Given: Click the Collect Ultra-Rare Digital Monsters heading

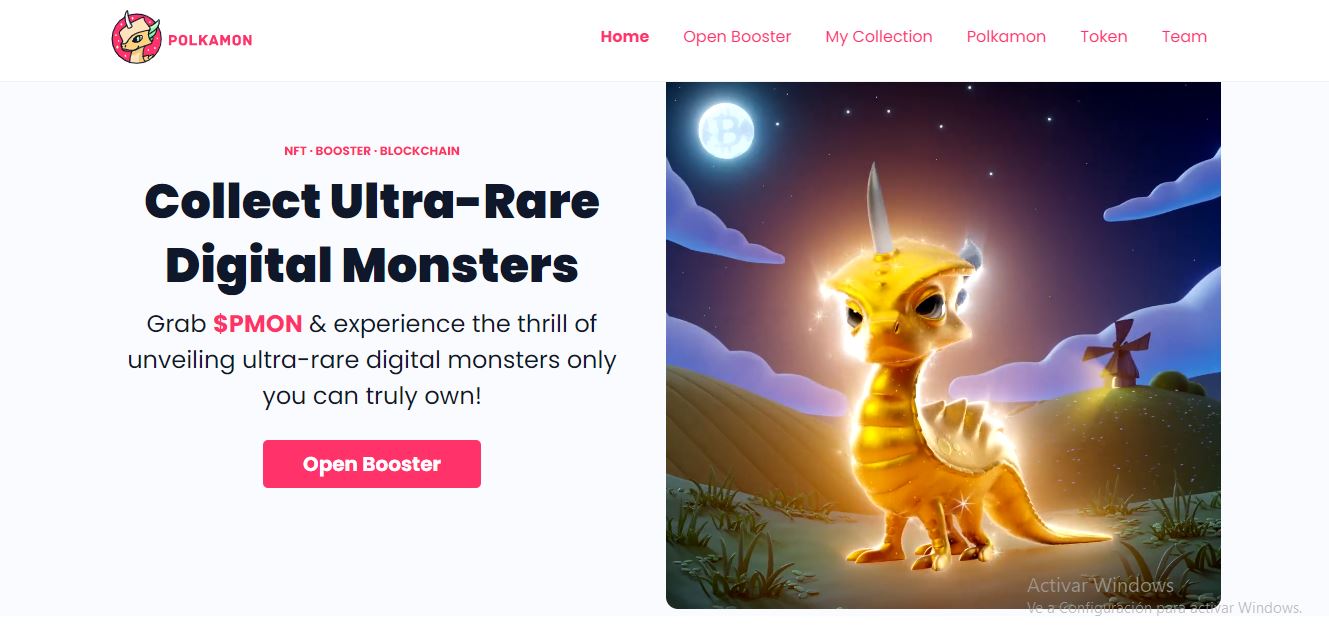Looking at the screenshot, I should coord(372,233).
